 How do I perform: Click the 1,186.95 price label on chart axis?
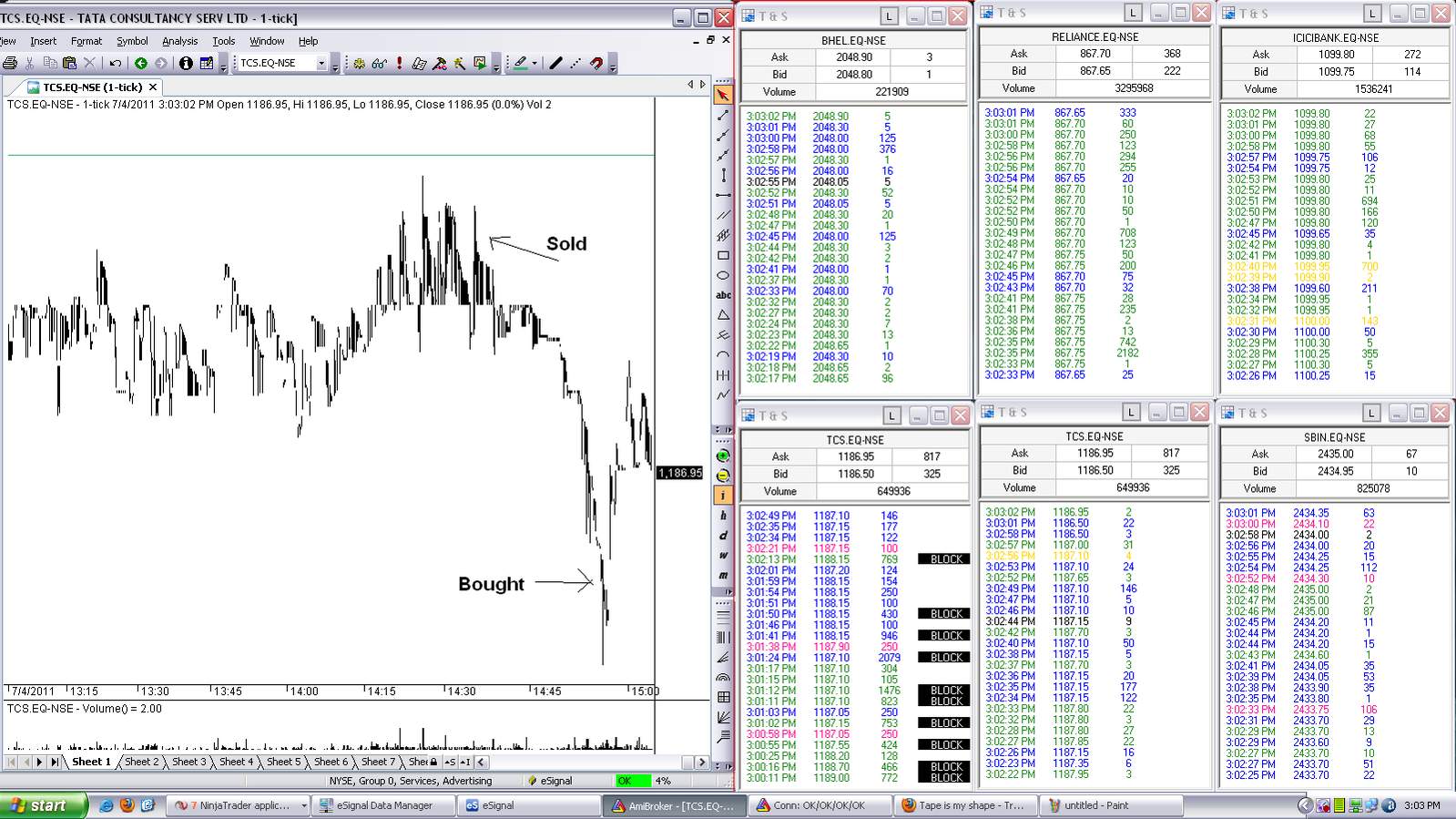click(x=679, y=473)
